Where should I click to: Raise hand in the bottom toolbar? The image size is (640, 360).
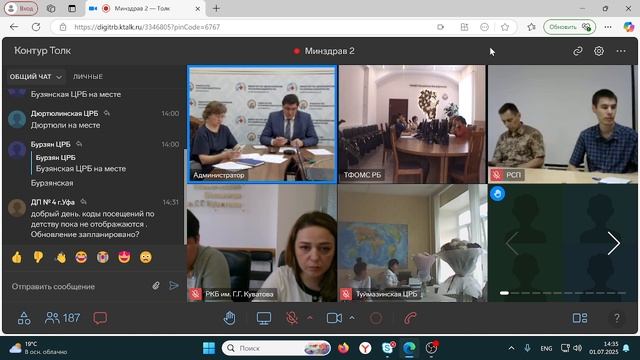230,318
